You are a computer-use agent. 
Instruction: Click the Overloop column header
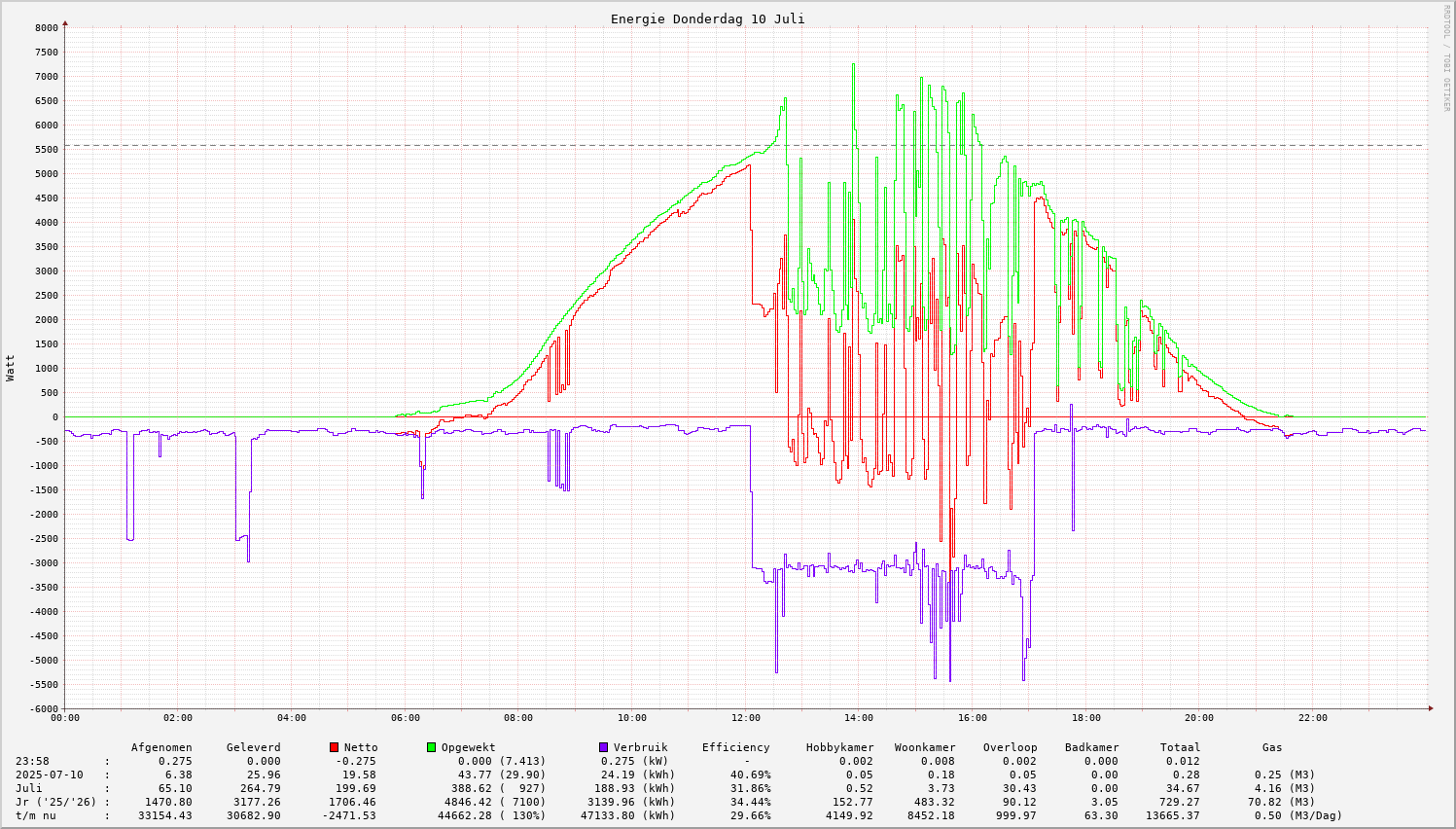[1010, 747]
